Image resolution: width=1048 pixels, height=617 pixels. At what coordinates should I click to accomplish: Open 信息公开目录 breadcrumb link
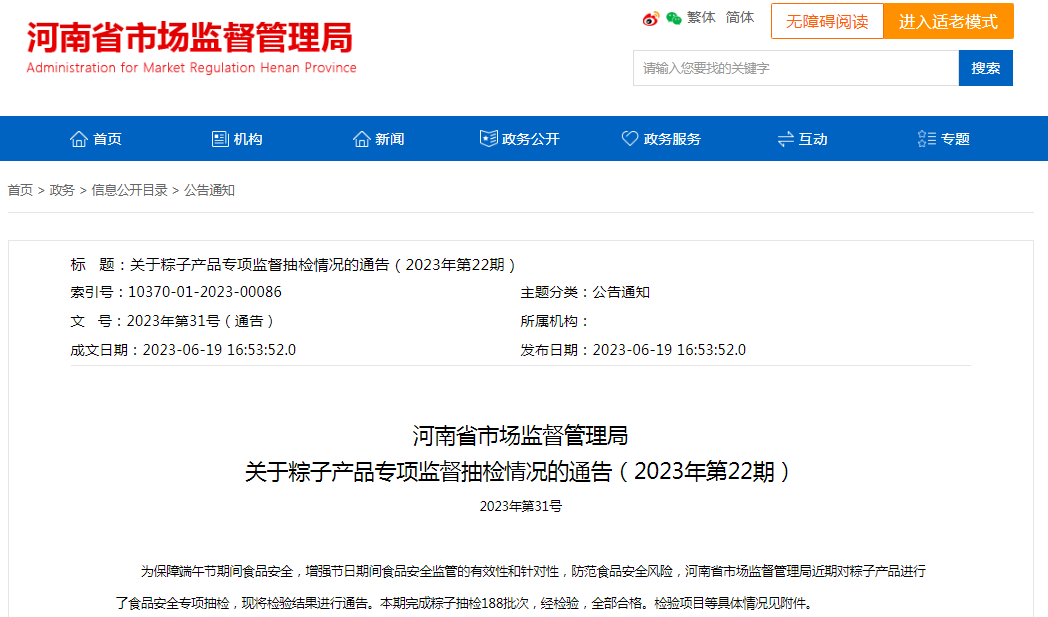(x=129, y=190)
